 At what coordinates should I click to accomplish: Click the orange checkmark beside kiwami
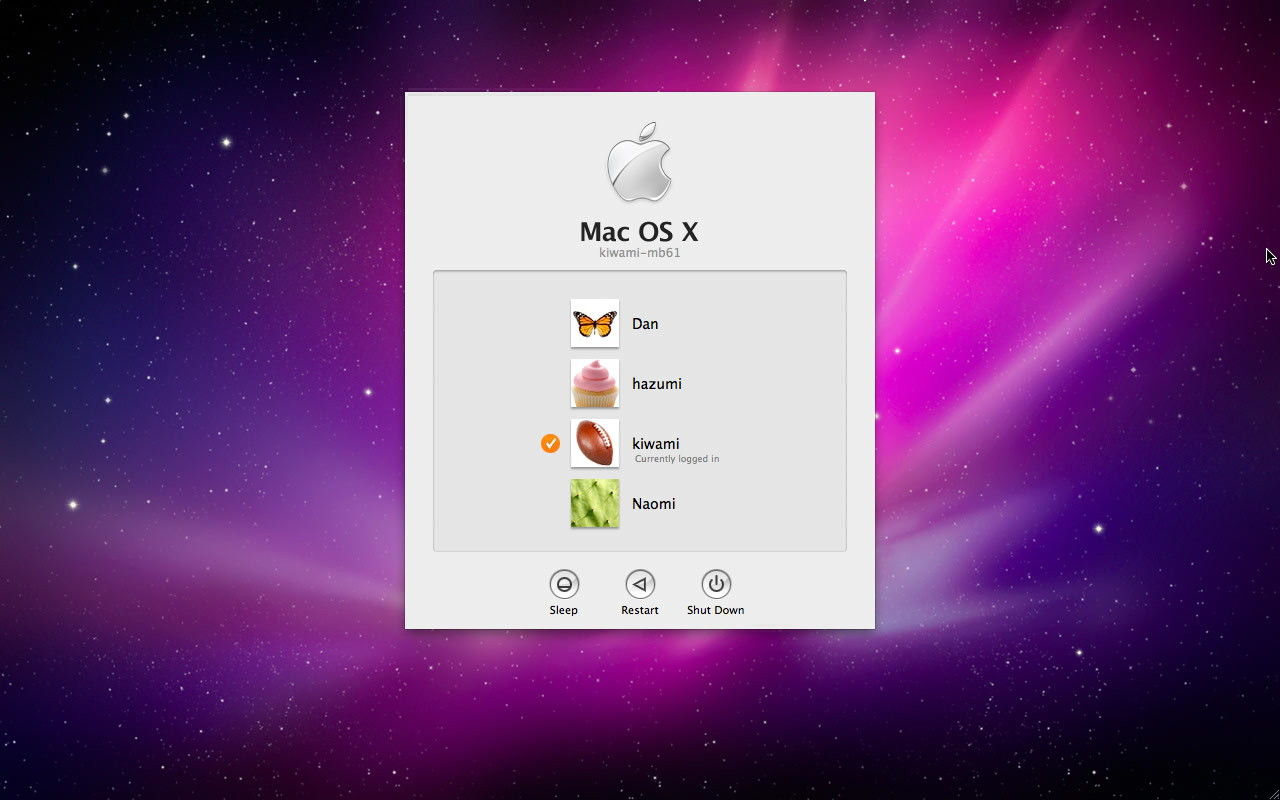(x=550, y=443)
